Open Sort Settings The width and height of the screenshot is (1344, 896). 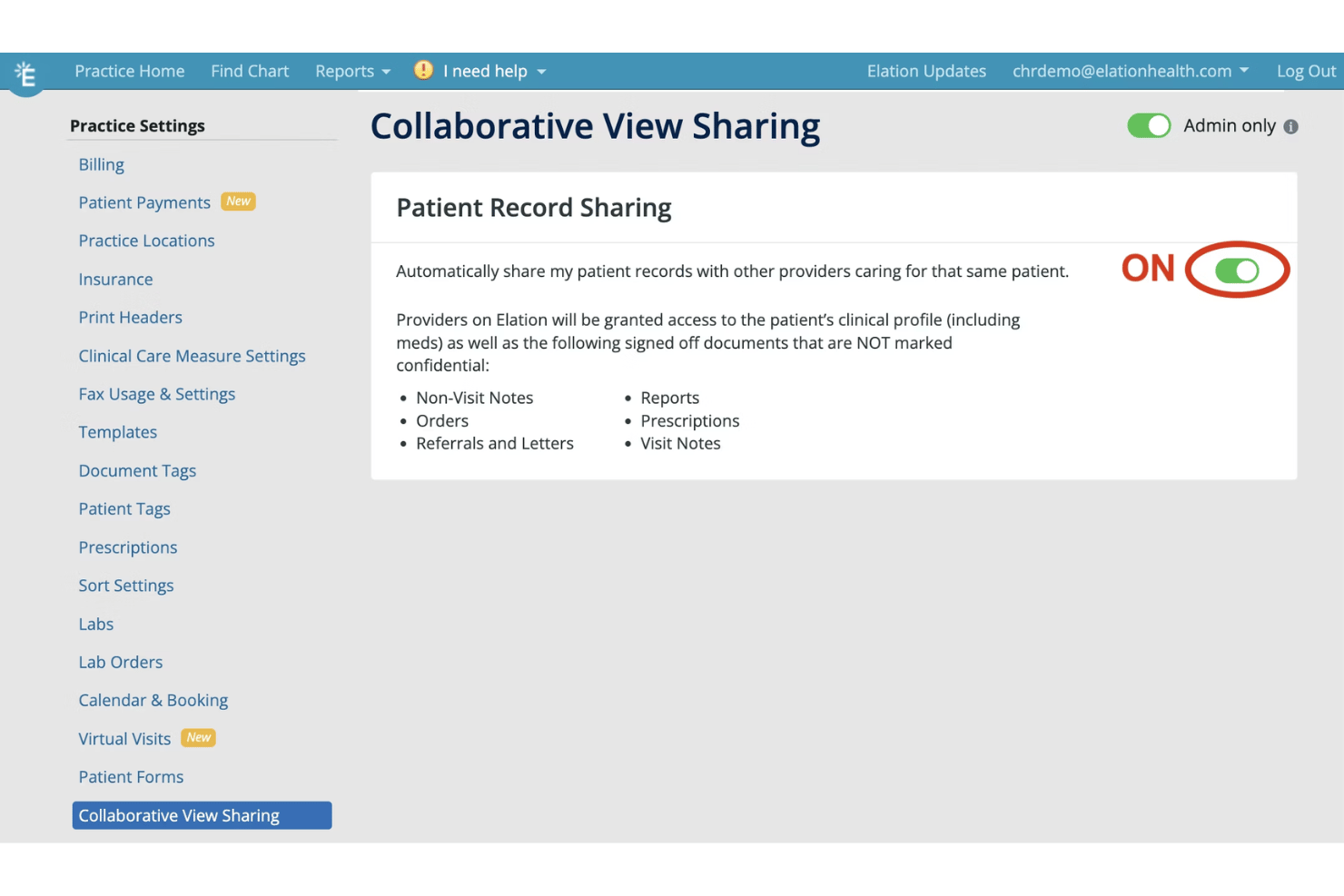click(x=125, y=586)
